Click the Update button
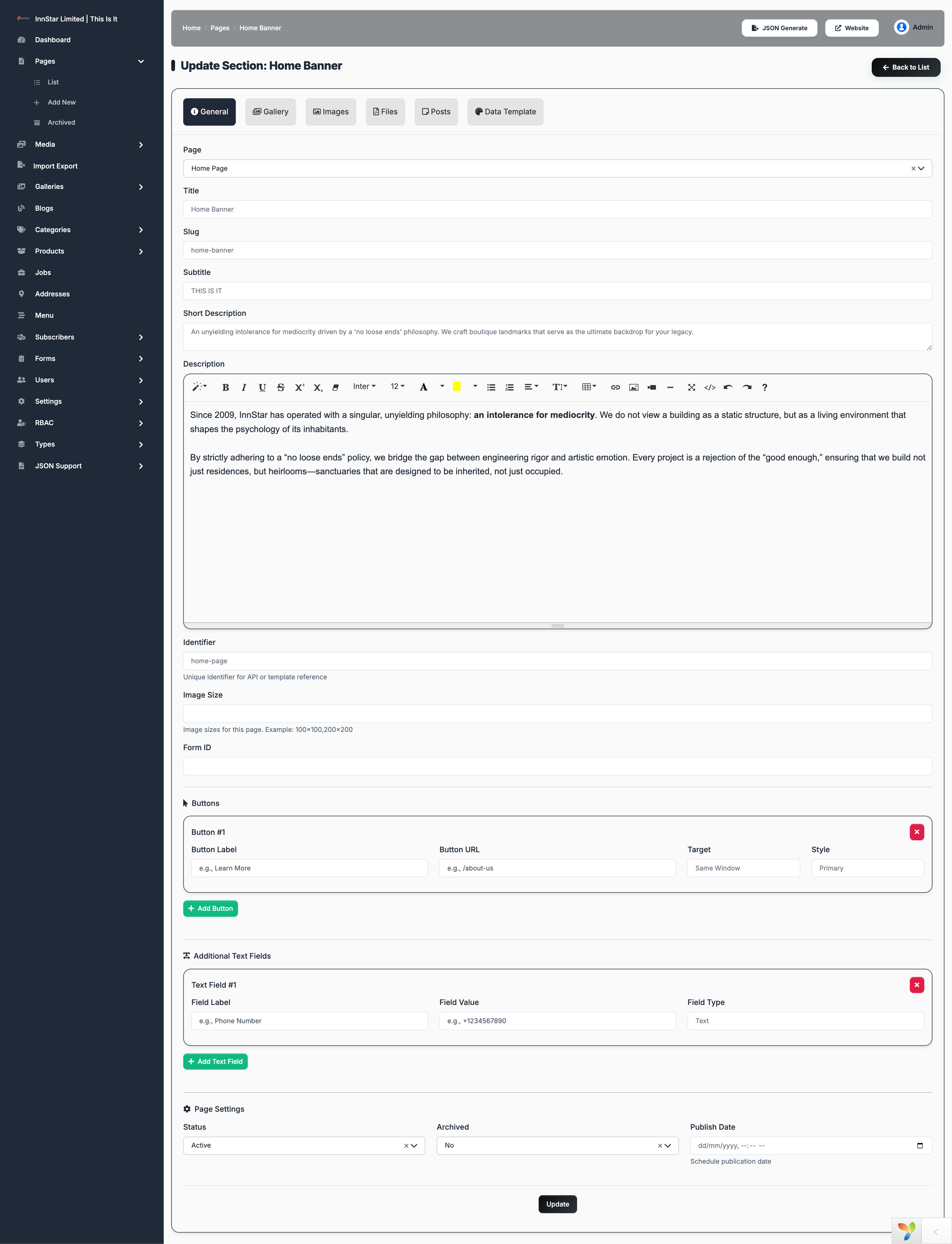The height and width of the screenshot is (1244, 952). pyautogui.click(x=557, y=1204)
